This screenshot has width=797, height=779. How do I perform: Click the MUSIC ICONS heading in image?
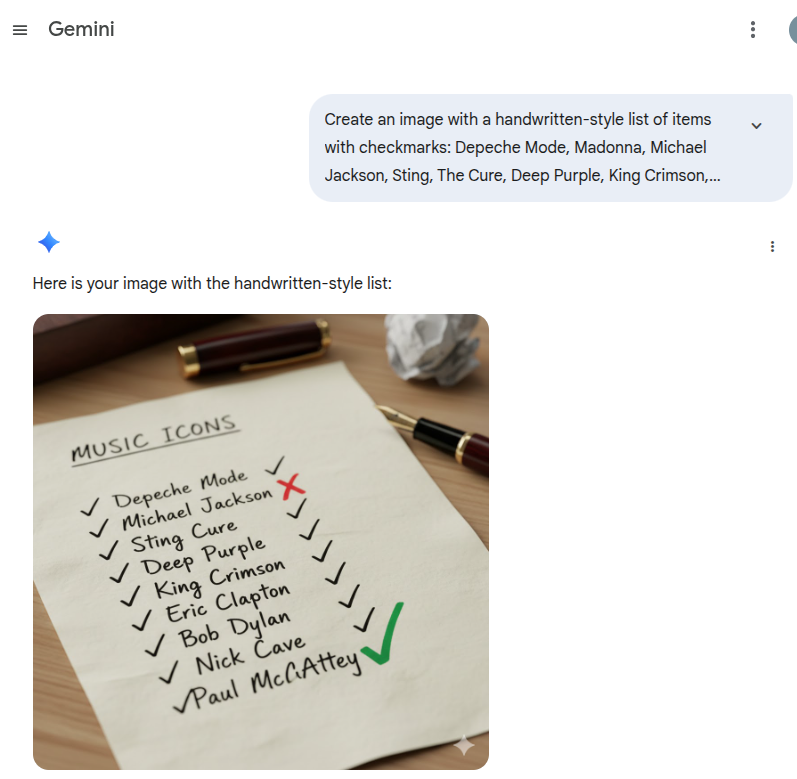155,438
